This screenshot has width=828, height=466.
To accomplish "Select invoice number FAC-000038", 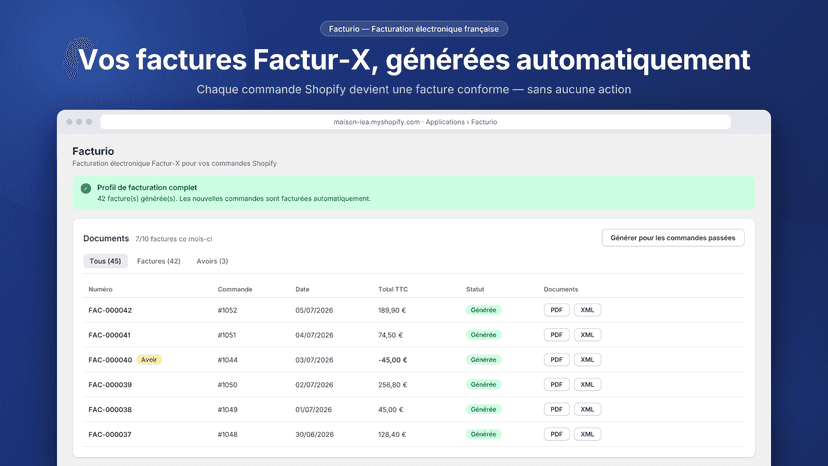I will (x=110, y=409).
